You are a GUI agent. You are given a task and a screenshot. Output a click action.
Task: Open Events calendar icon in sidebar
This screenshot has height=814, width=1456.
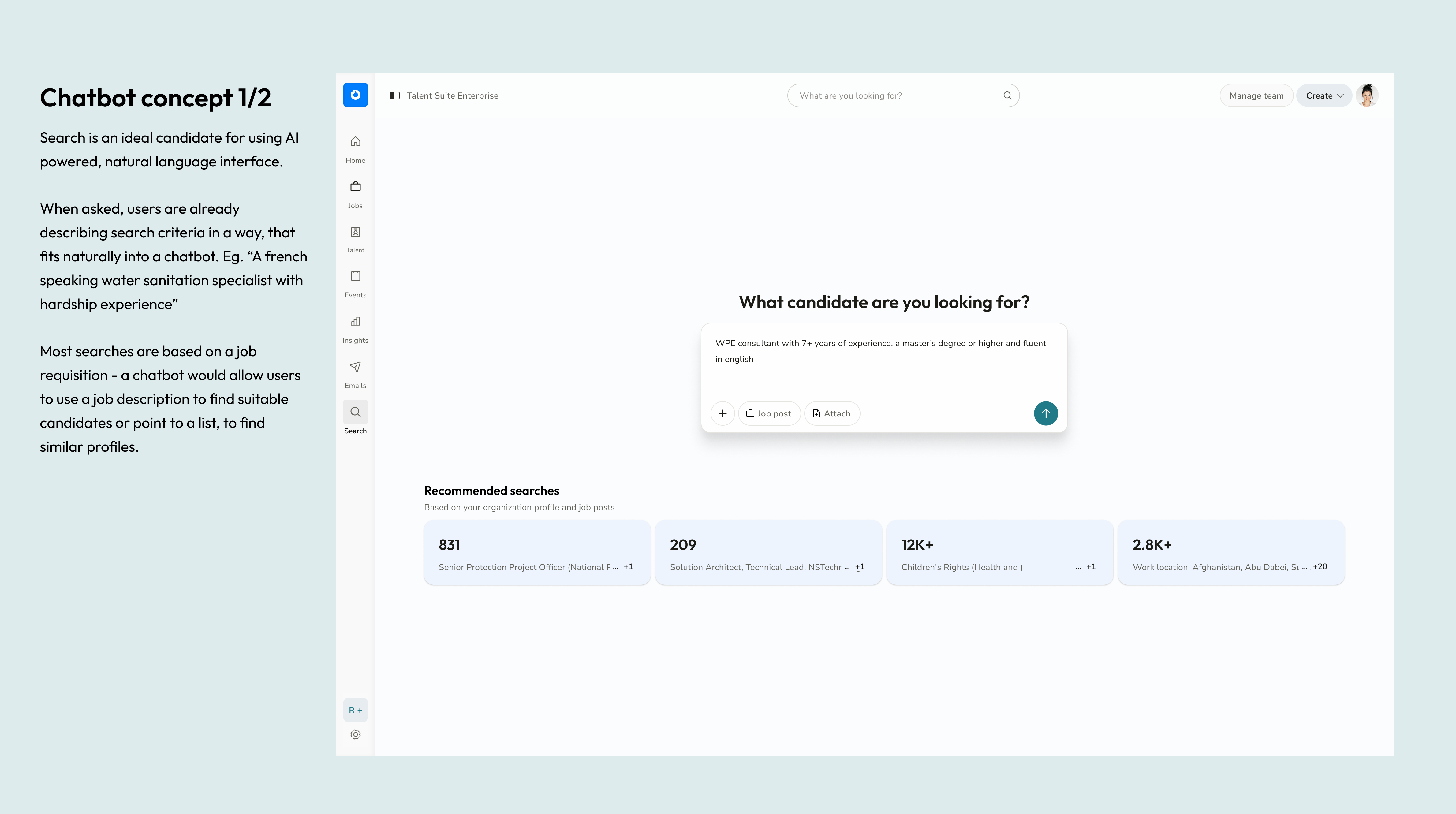pos(355,276)
